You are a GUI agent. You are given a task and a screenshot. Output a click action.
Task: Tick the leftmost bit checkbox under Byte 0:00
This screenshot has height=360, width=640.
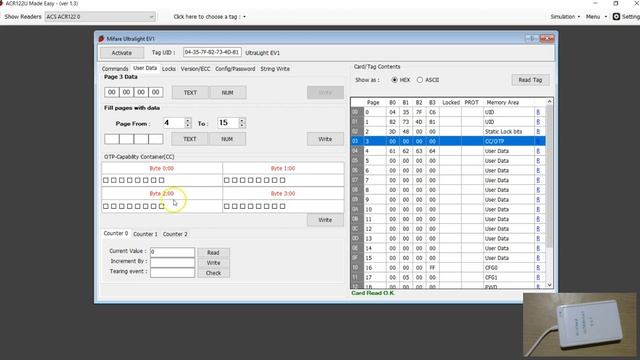click(106, 180)
